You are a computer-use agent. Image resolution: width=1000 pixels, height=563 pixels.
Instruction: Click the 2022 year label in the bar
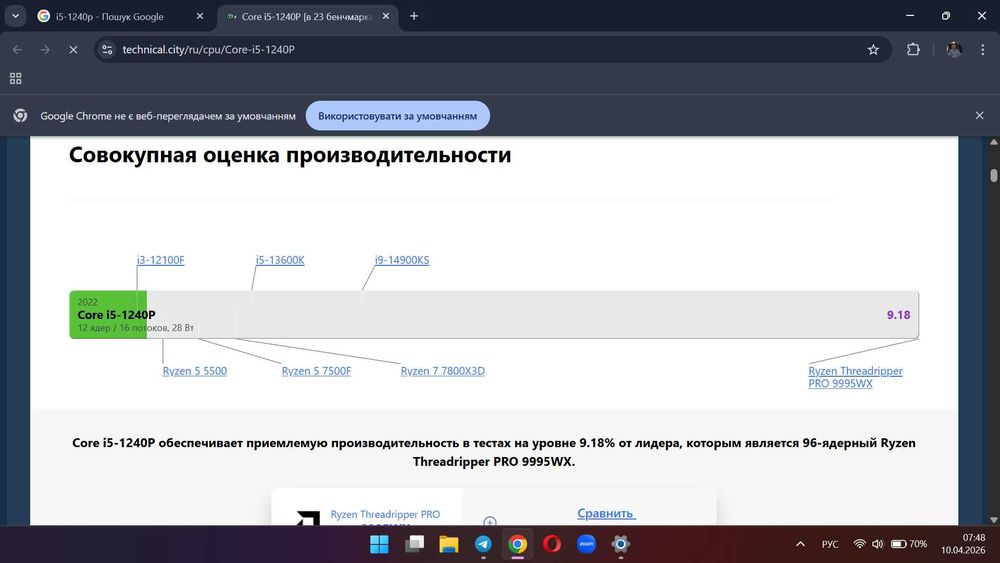coord(87,302)
